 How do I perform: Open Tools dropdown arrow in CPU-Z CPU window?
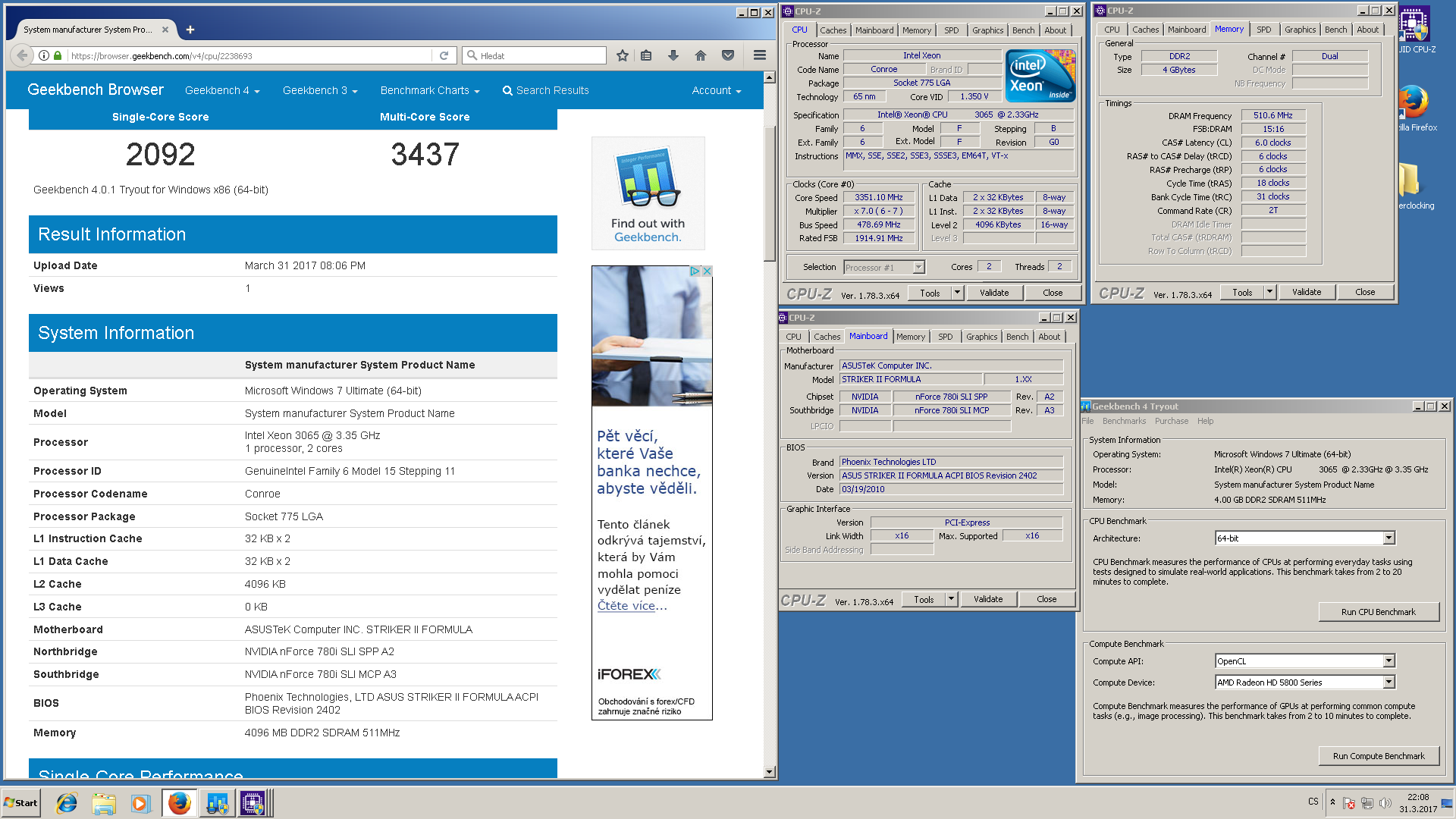point(957,293)
